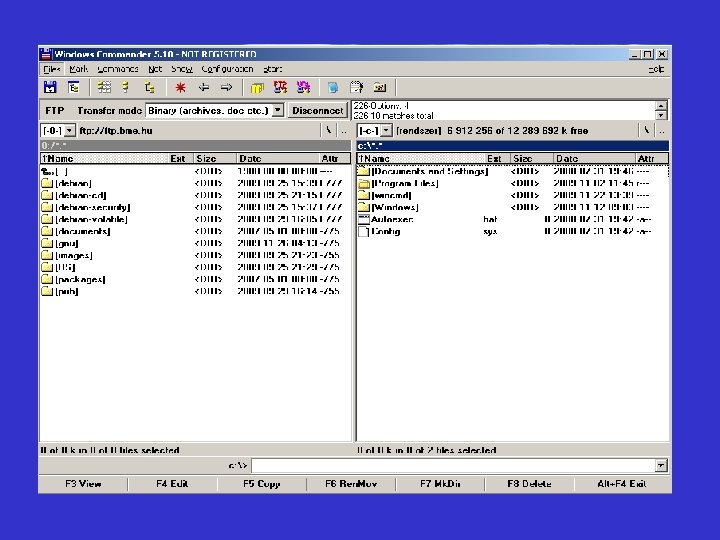
Task: Switch to full details view icon
Action: point(125,87)
